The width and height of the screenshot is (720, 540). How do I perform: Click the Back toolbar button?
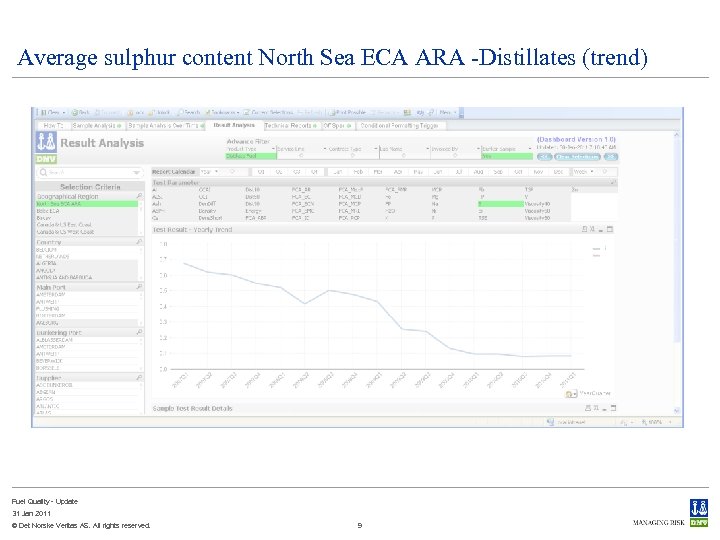tap(81, 112)
